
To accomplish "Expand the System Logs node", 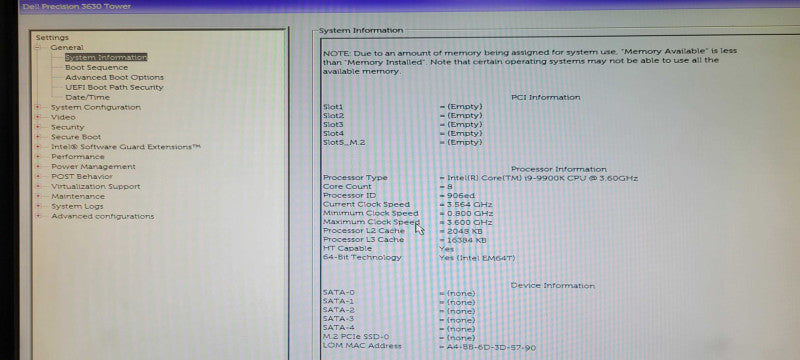I will [38, 207].
